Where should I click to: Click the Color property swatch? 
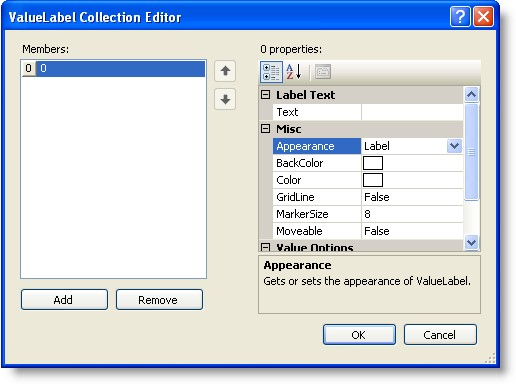point(373,180)
